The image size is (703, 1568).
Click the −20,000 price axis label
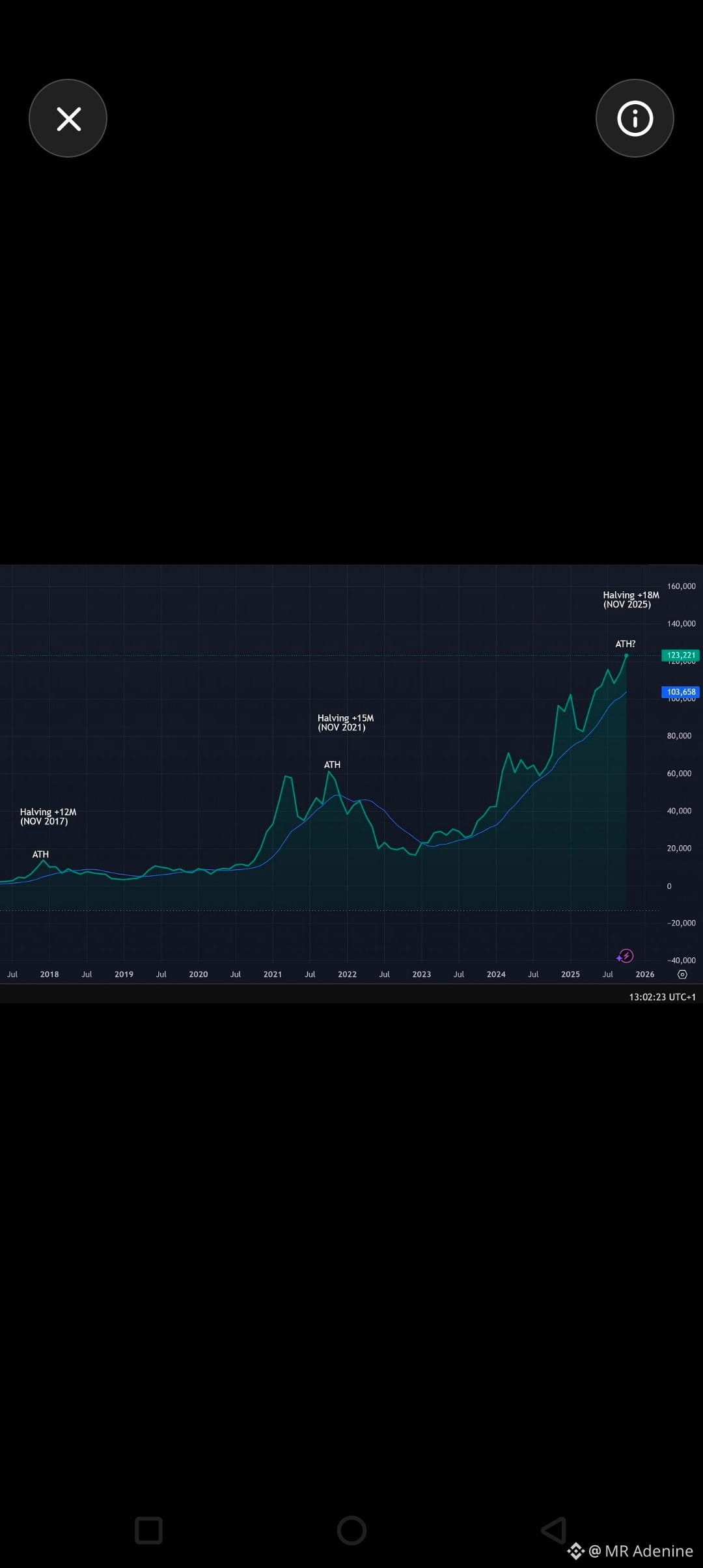pos(681,923)
